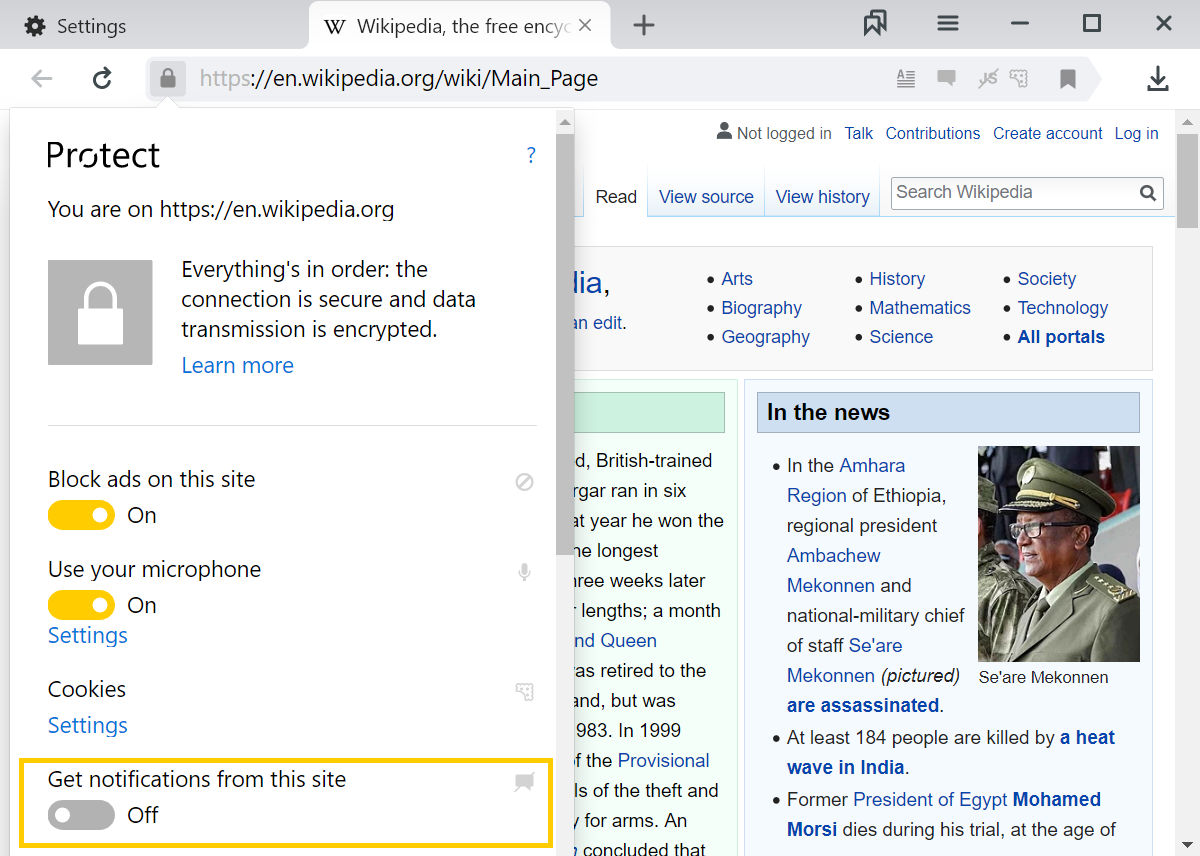Open the All portals link
This screenshot has width=1200, height=856.
coord(1061,337)
